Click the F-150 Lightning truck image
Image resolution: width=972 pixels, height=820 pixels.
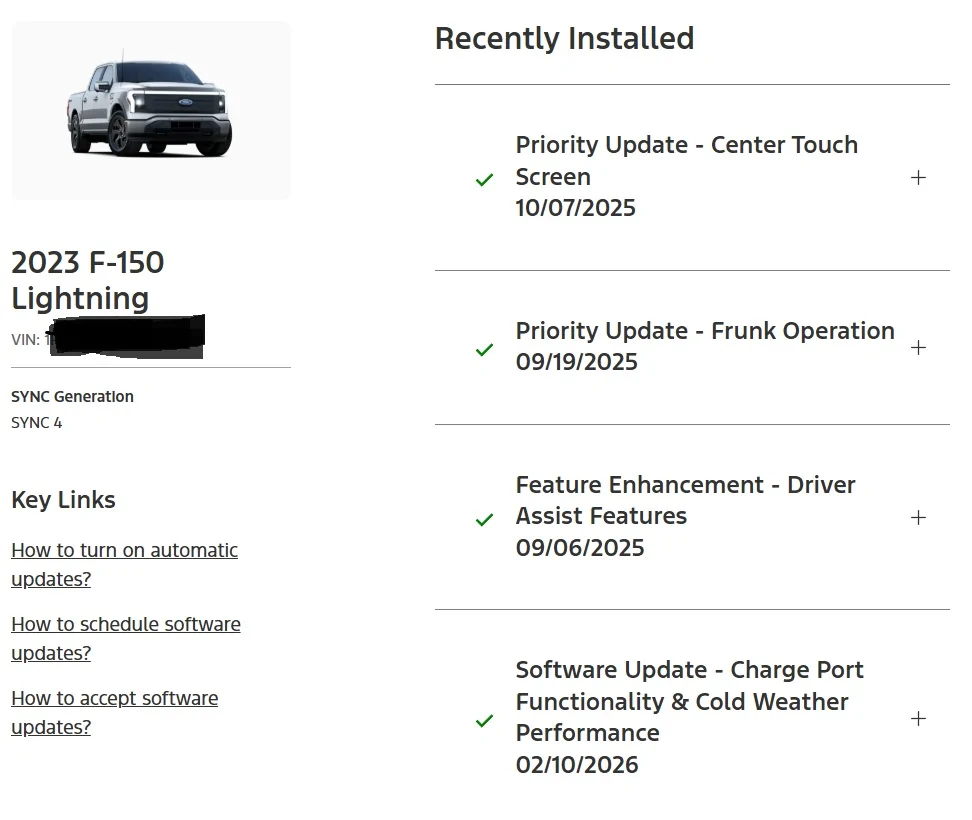pos(150,110)
